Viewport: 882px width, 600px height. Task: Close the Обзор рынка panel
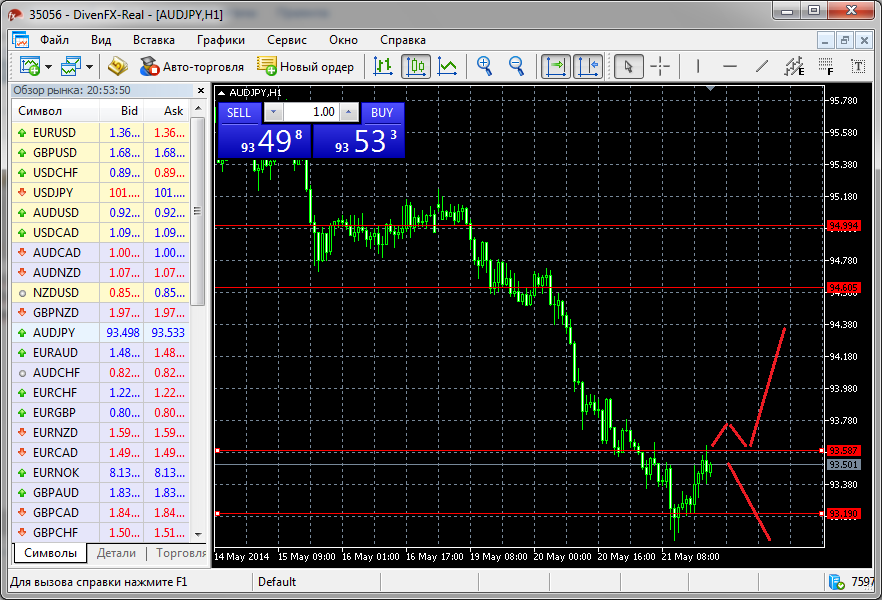coord(201,90)
